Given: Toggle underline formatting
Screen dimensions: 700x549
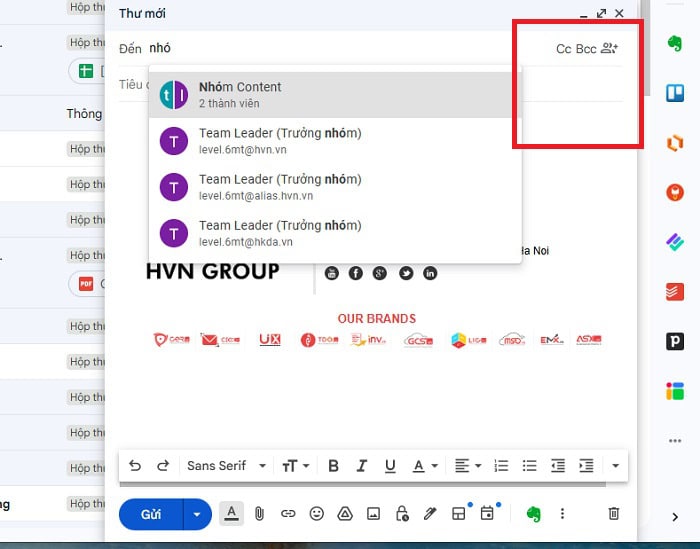Looking at the screenshot, I should (390, 465).
